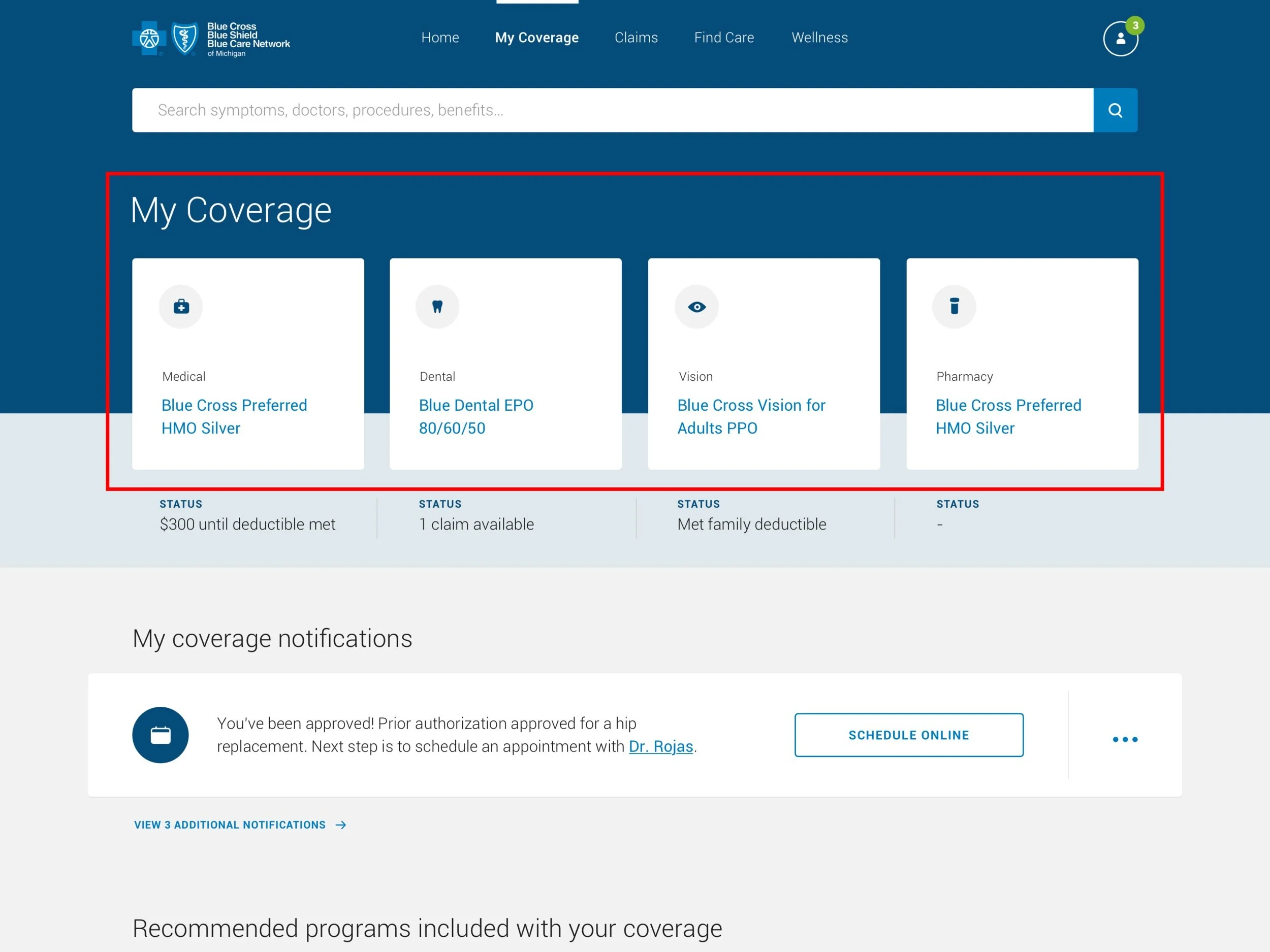Go to the Home tab
This screenshot has width=1270, height=952.
point(440,38)
